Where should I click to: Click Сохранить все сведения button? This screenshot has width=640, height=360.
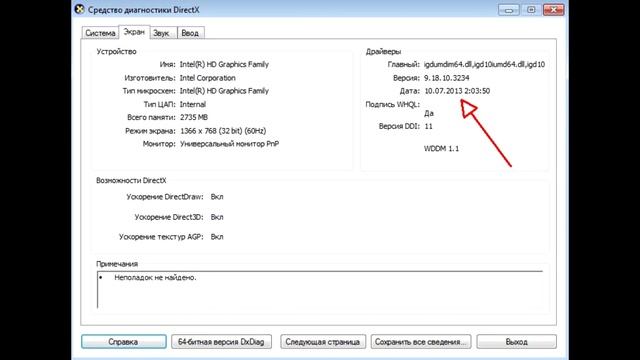pos(421,342)
